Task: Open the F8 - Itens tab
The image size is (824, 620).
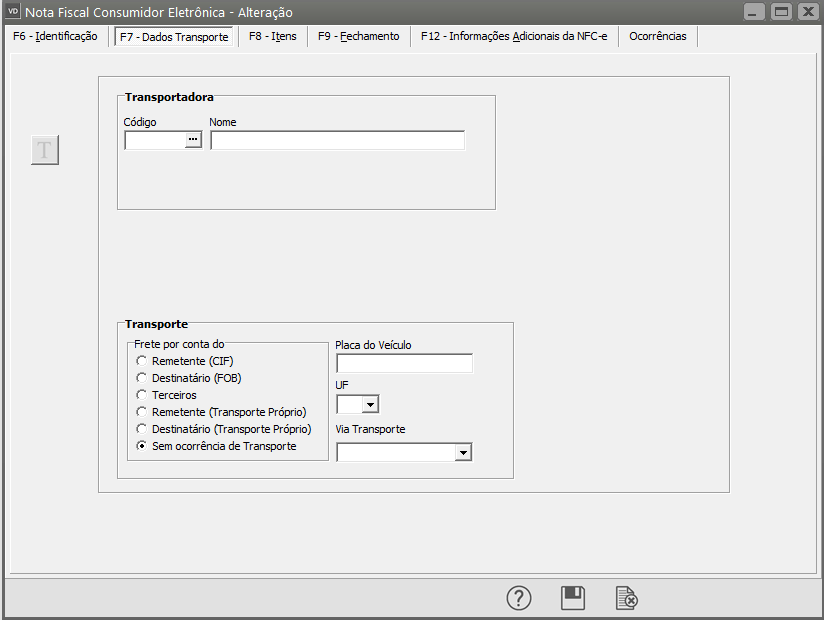Action: (272, 36)
